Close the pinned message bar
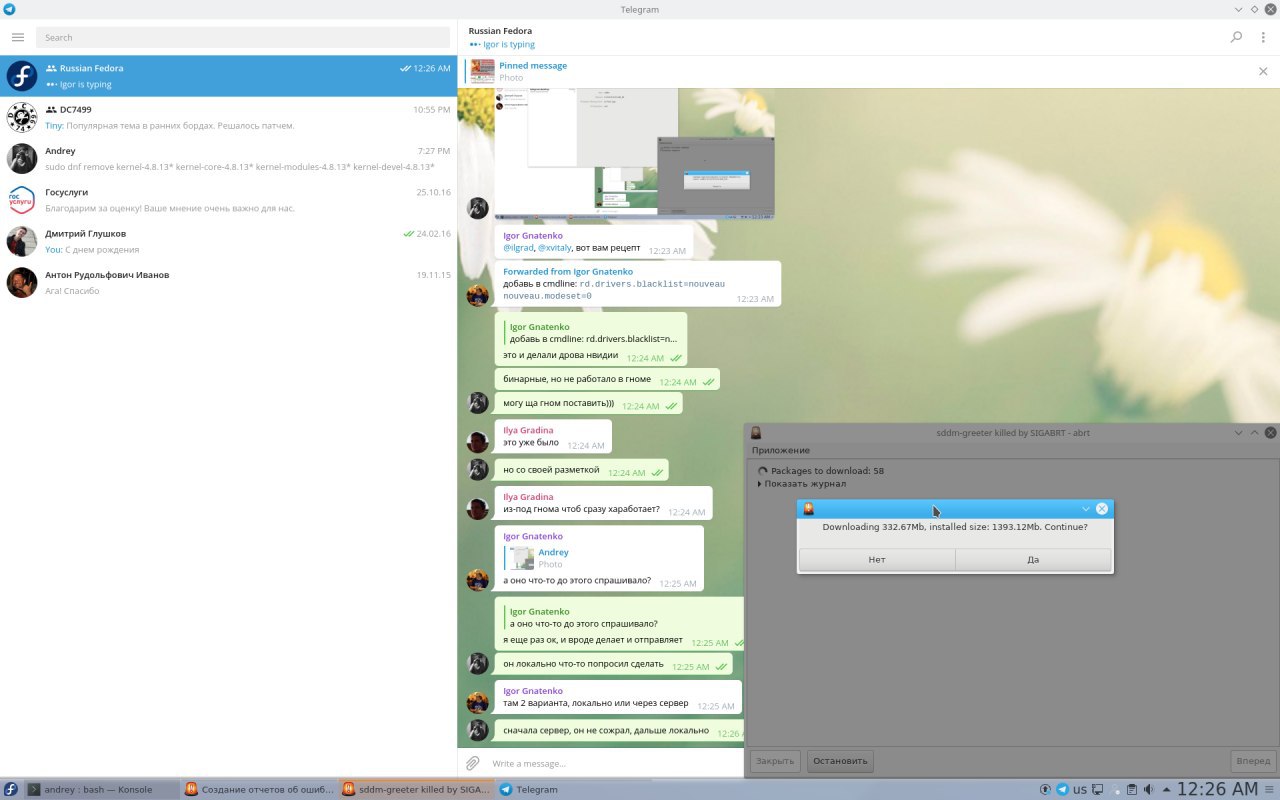1280x800 pixels. point(1263,71)
